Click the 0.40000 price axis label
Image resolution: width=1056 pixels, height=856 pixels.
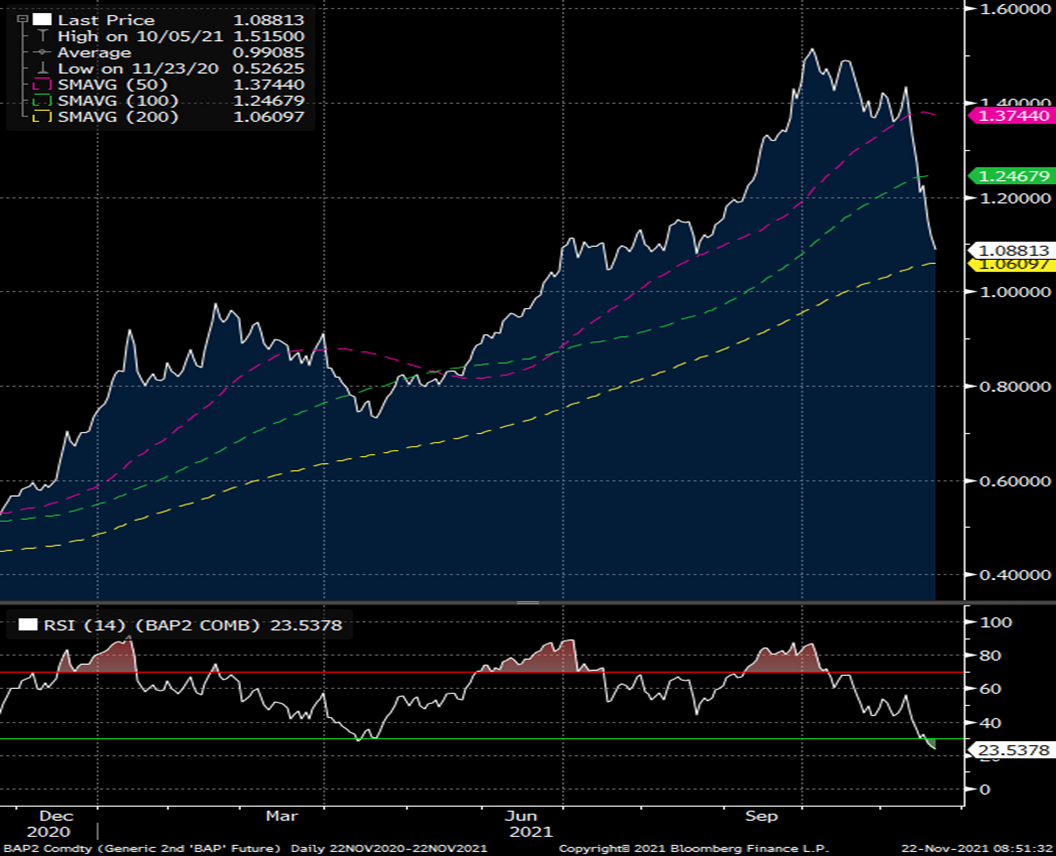(1015, 575)
